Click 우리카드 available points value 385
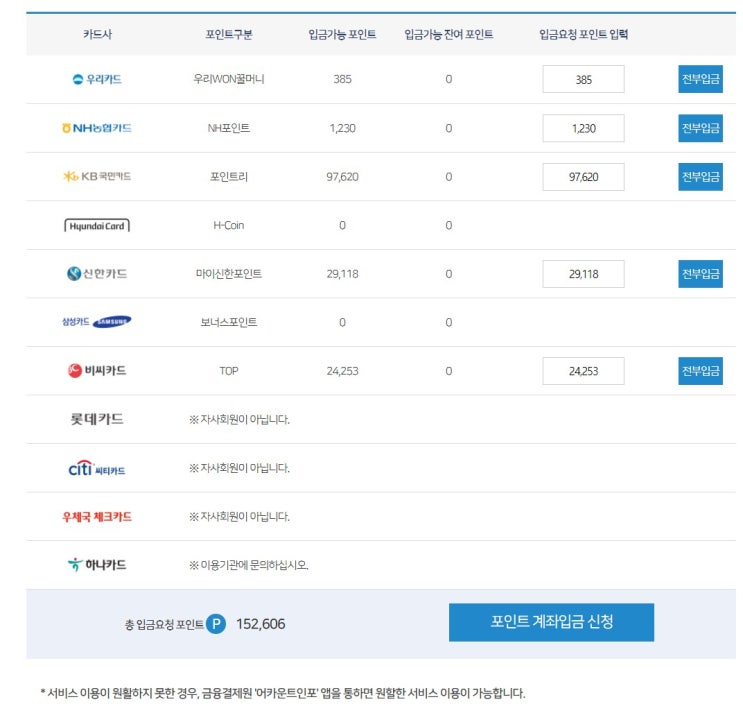 (342, 79)
